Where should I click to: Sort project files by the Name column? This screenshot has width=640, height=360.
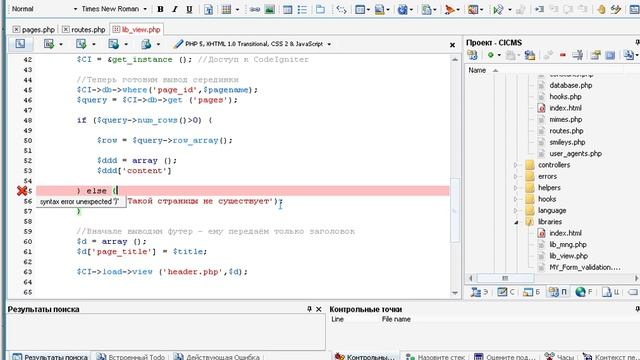[477, 70]
